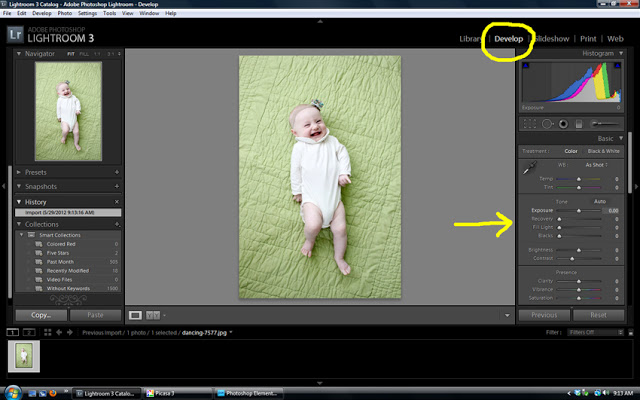The image size is (640, 400).
Task: Click the Previous button
Action: (544, 315)
